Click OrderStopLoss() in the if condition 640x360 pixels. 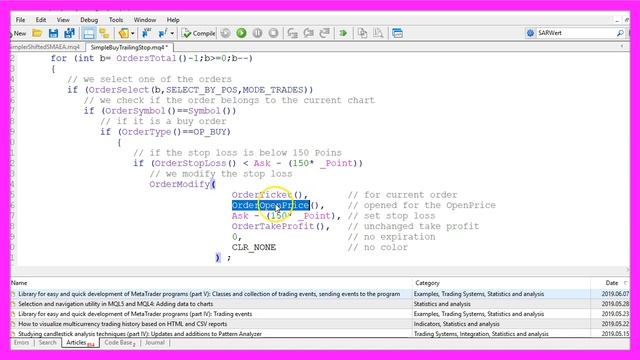point(196,163)
